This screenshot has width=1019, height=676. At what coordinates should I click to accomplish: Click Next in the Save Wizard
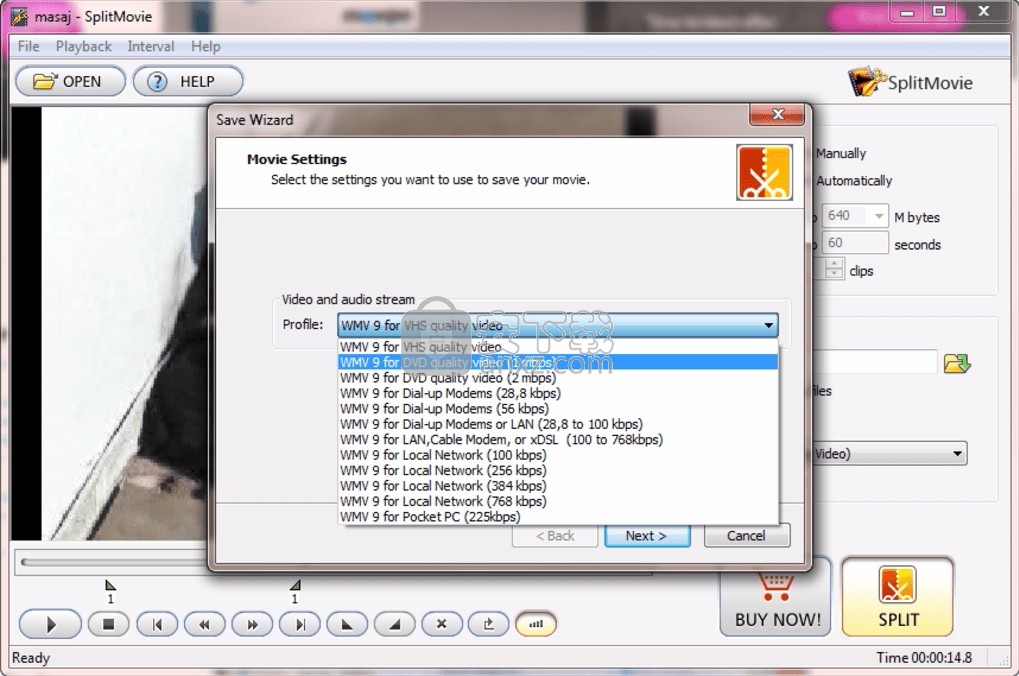tap(647, 536)
